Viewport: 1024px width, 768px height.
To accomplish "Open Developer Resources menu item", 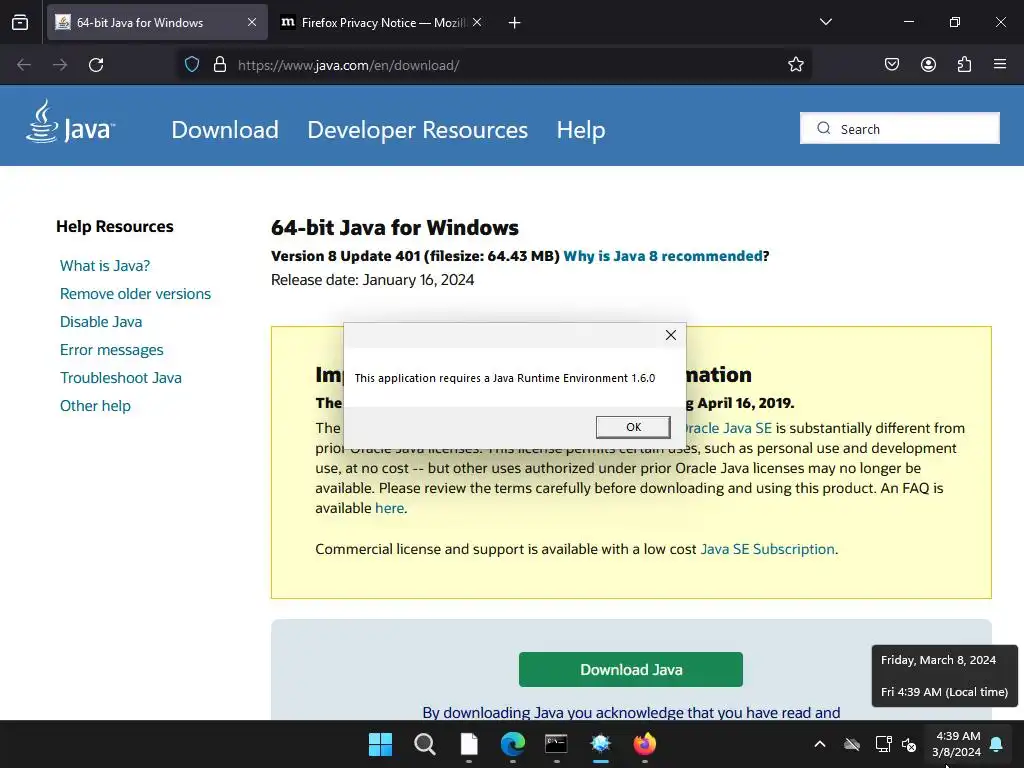I will click(x=417, y=129).
